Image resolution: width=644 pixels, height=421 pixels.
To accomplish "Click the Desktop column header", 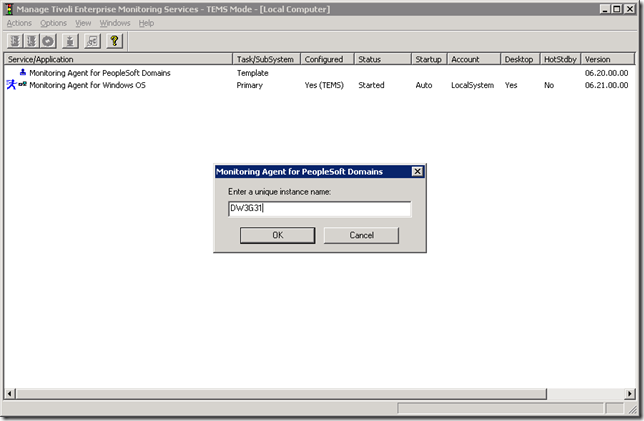I will pos(520,59).
